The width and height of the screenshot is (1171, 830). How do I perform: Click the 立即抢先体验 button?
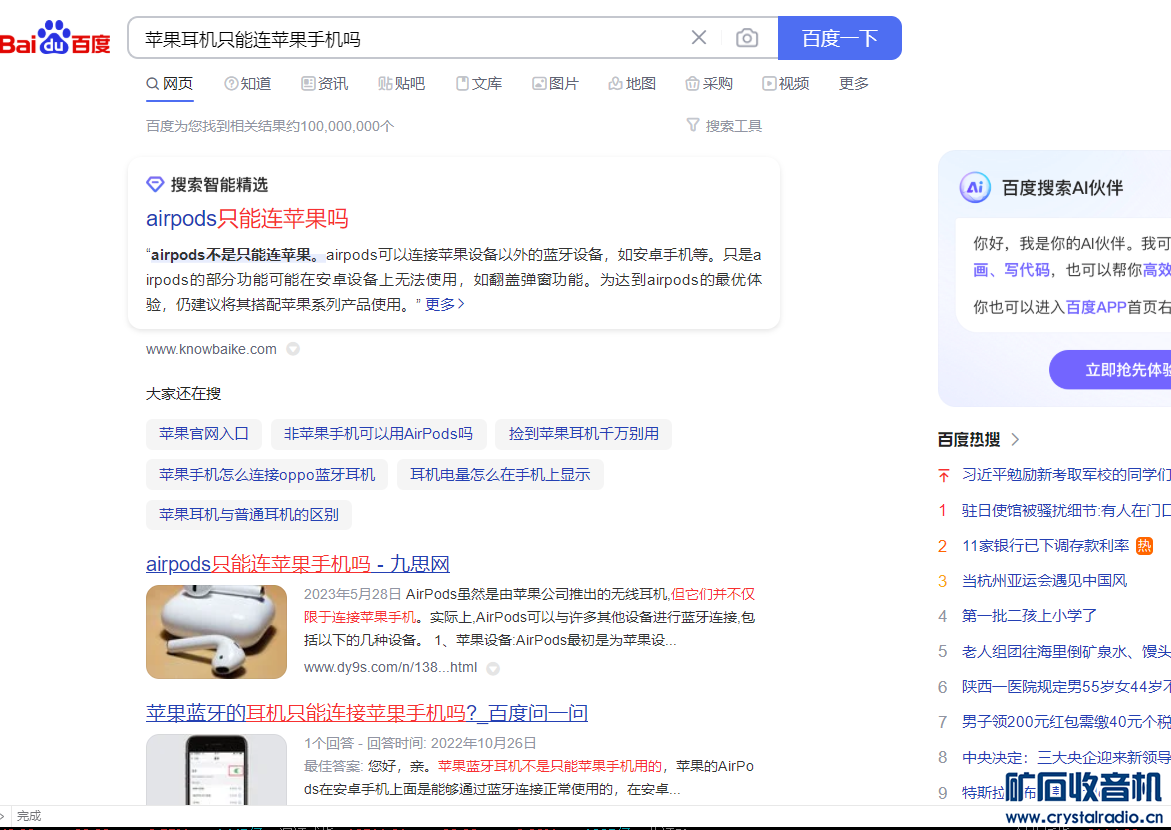coord(1111,370)
